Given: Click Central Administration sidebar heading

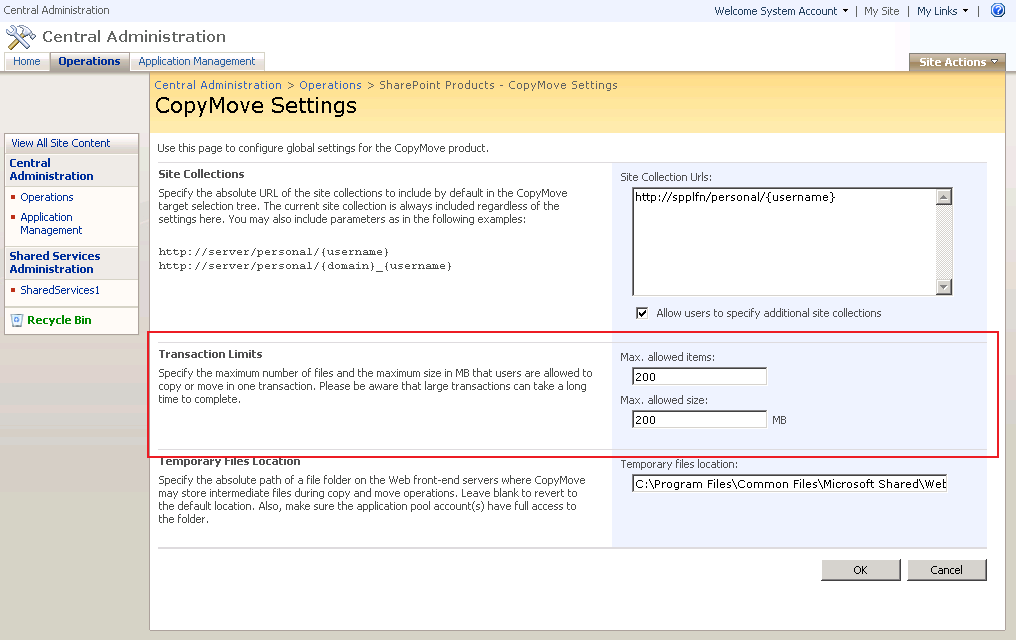Looking at the screenshot, I should [51, 170].
